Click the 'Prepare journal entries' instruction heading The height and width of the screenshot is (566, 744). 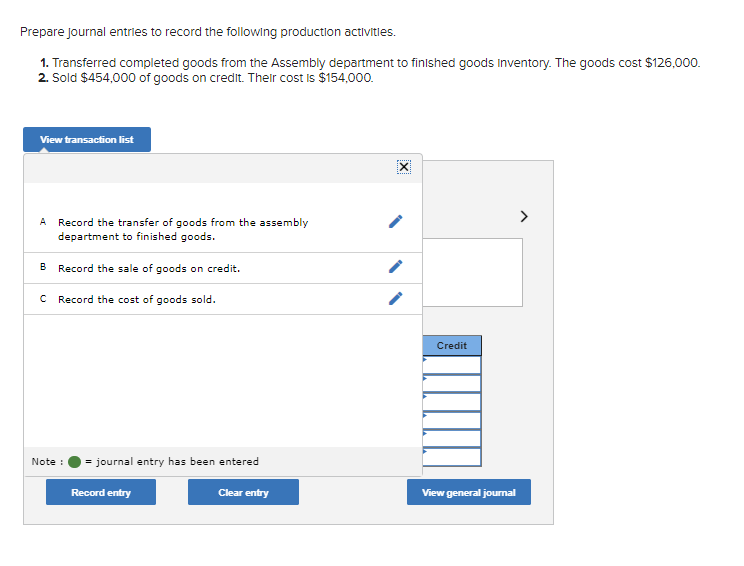pyautogui.click(x=208, y=32)
